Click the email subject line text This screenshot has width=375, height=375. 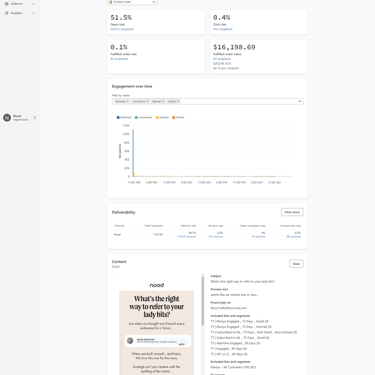point(242,282)
